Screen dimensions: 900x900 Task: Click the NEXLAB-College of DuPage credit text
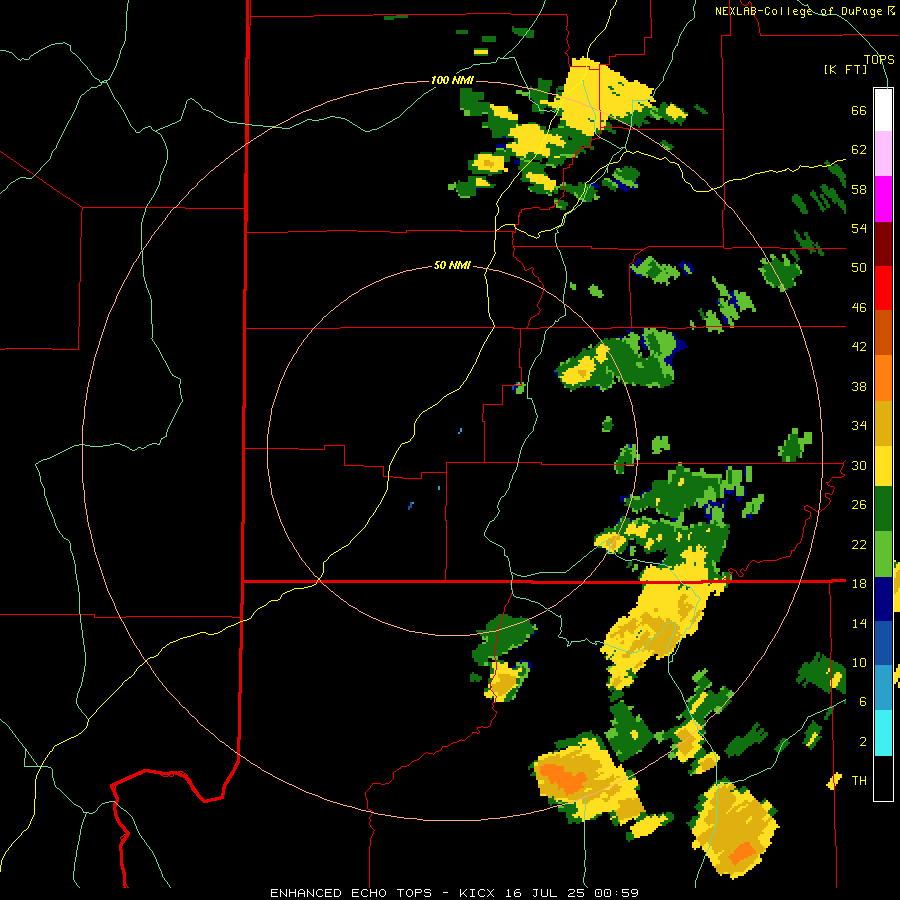click(x=804, y=11)
